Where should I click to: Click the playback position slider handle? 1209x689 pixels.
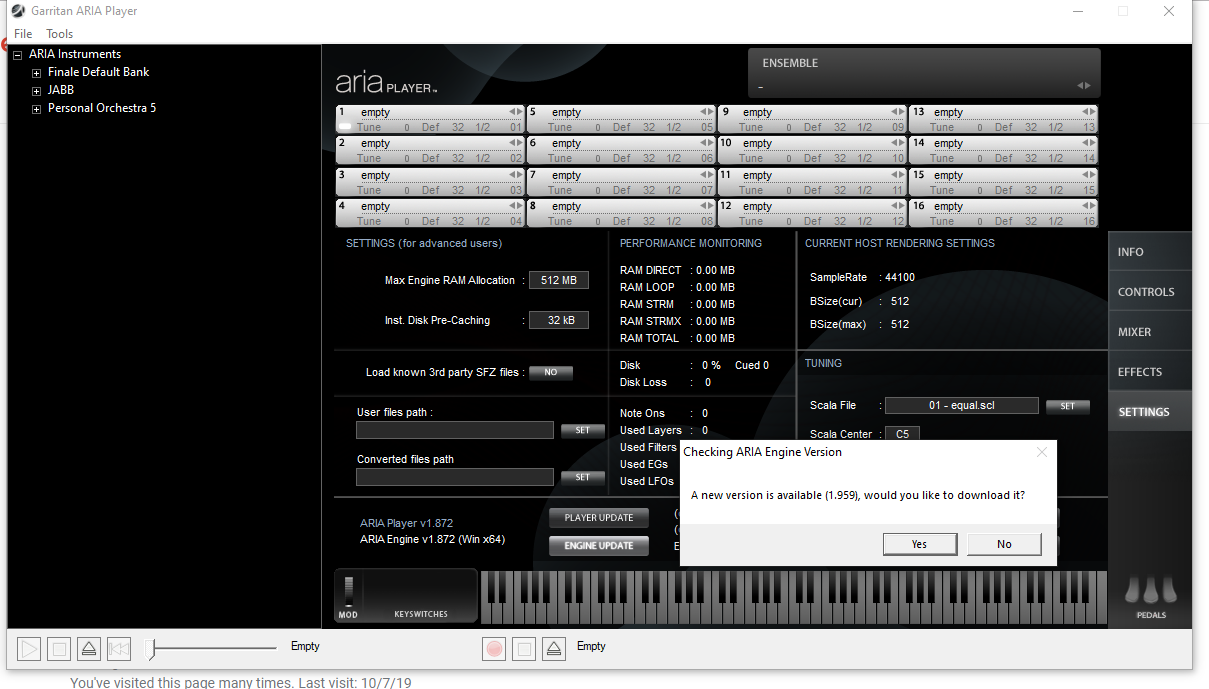click(x=152, y=649)
